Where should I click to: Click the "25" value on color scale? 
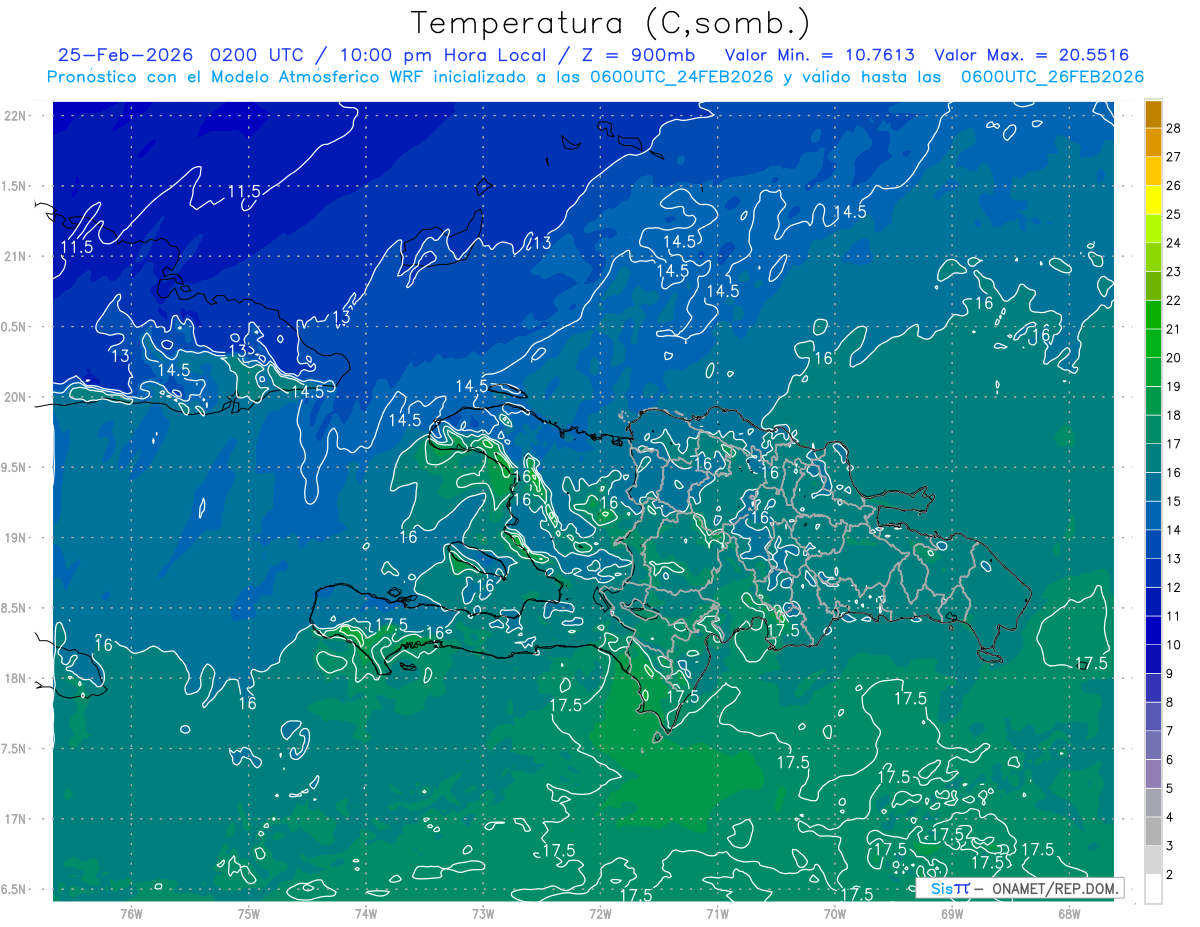point(1174,214)
